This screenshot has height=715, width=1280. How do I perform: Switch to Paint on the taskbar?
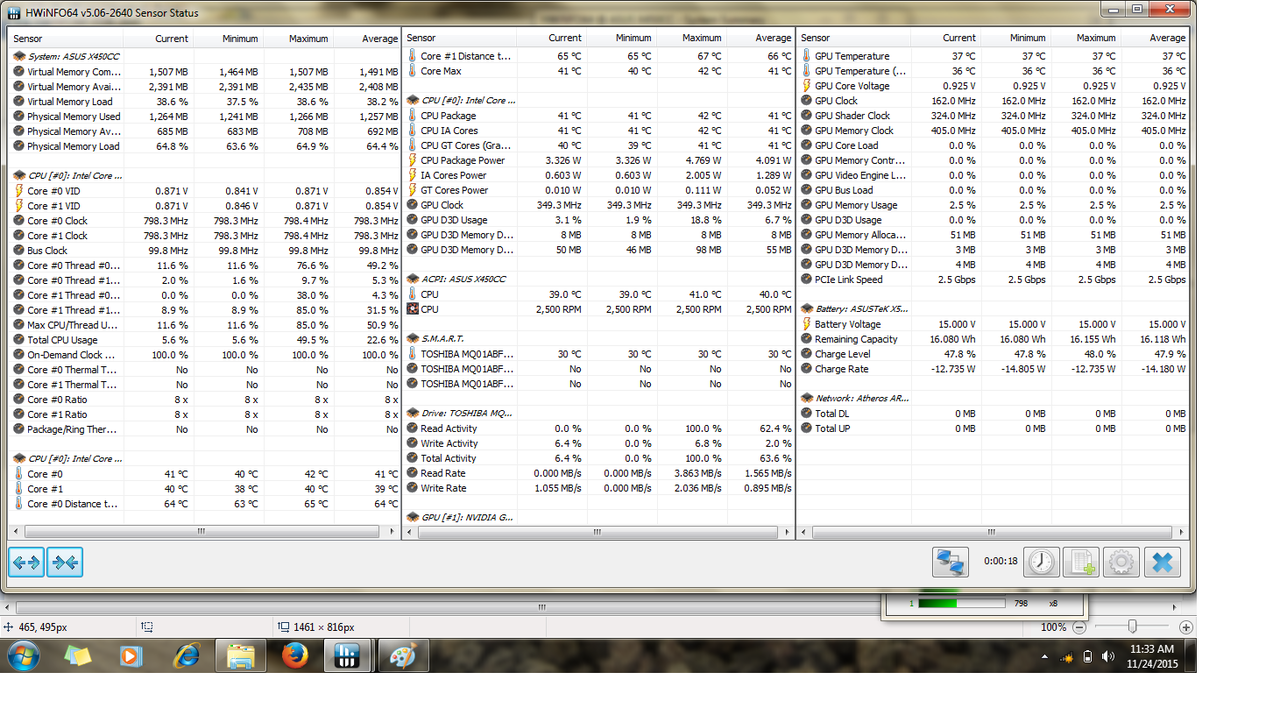pos(401,656)
